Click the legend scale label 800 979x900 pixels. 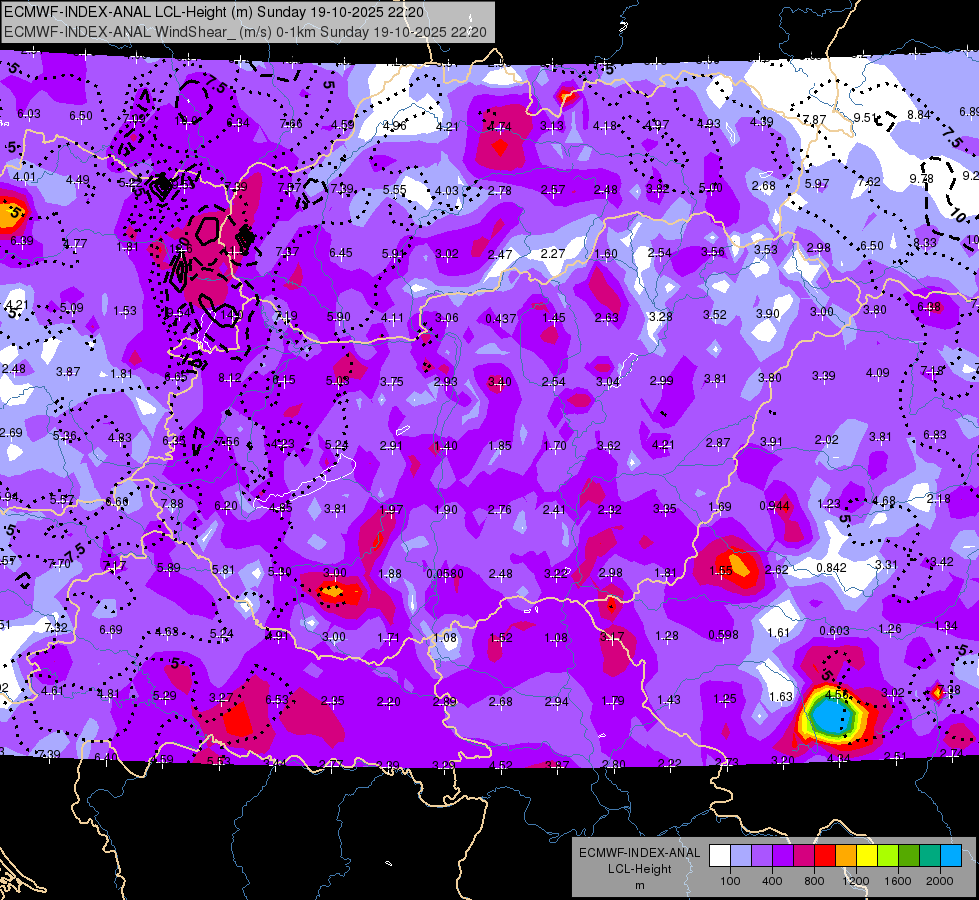[814, 881]
